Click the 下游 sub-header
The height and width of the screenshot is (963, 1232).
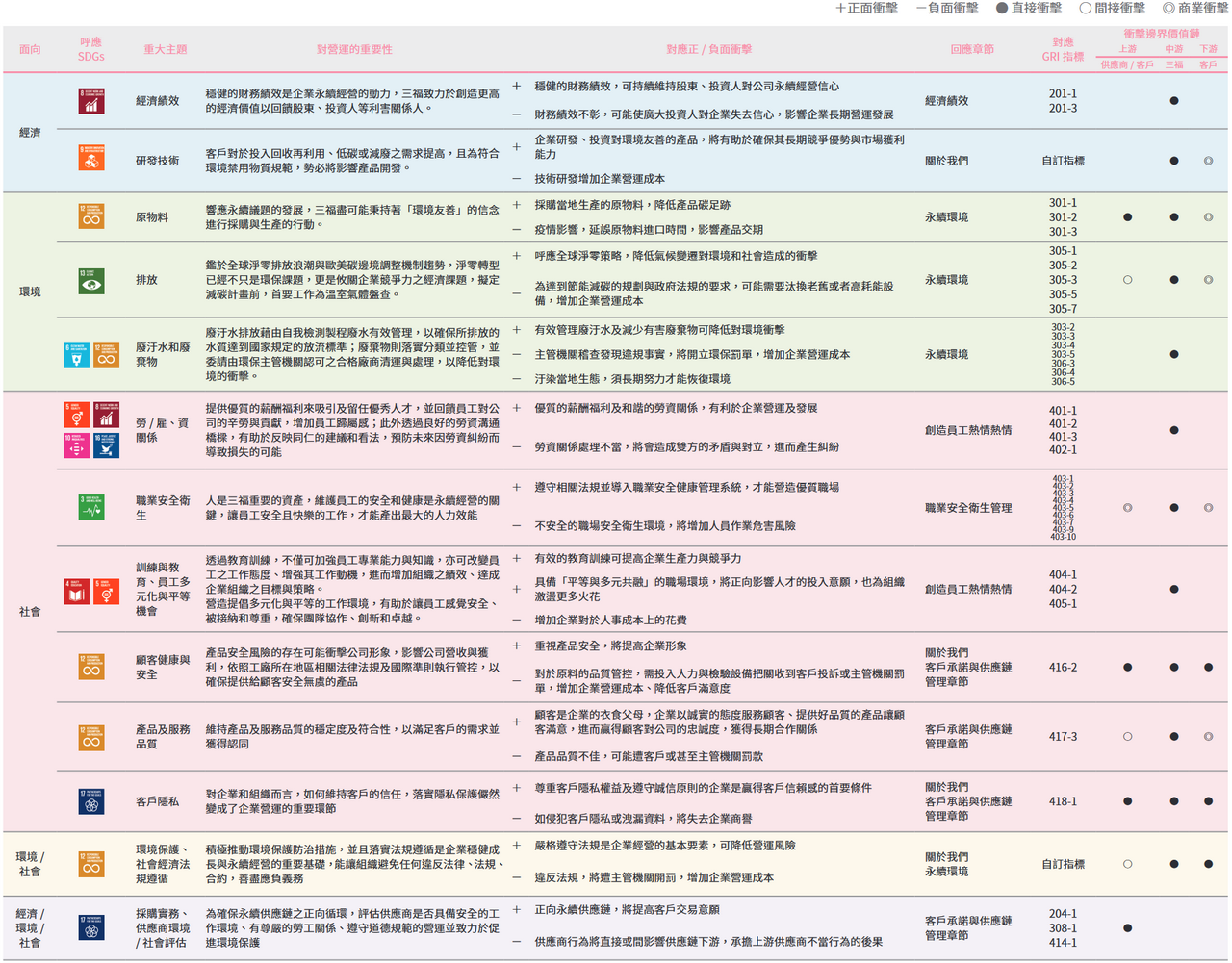1209,49
